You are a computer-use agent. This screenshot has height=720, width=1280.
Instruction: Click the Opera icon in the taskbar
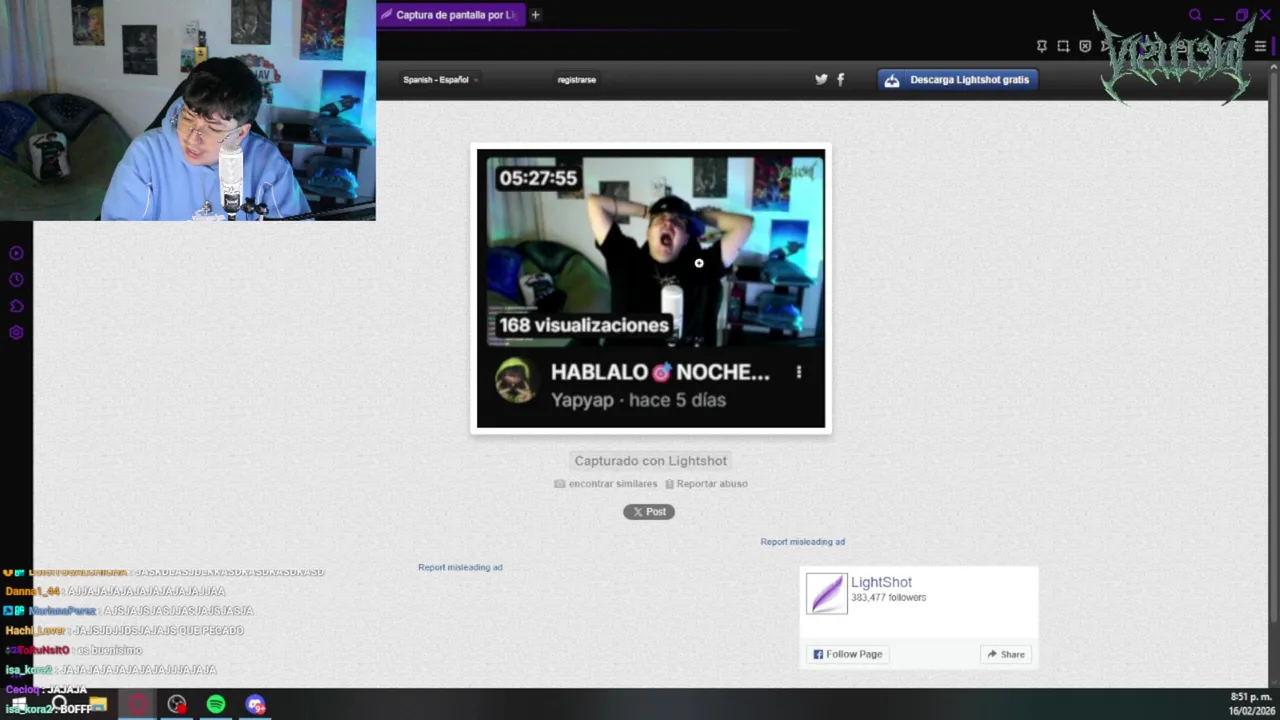point(137,705)
